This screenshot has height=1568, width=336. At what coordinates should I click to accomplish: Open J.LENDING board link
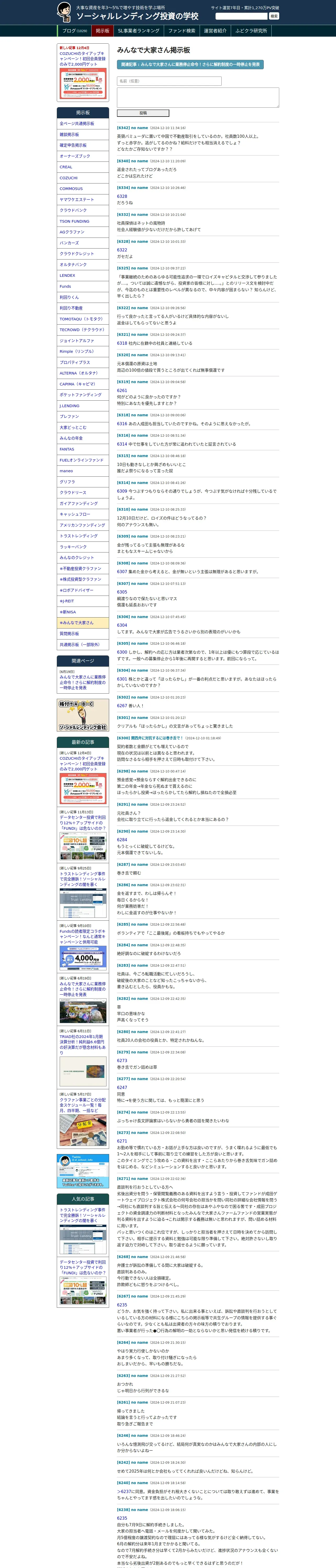(x=83, y=406)
